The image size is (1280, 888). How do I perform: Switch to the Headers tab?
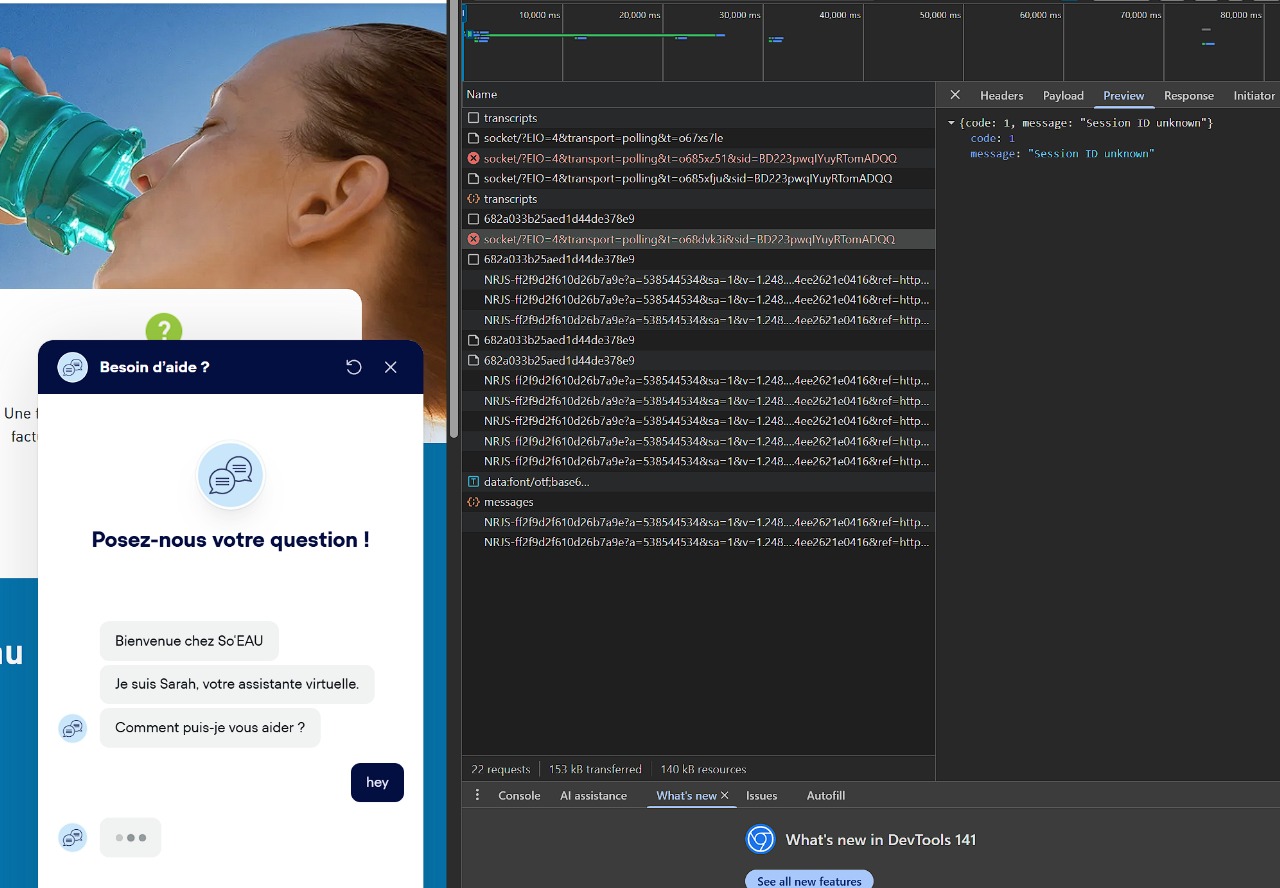[1001, 95]
